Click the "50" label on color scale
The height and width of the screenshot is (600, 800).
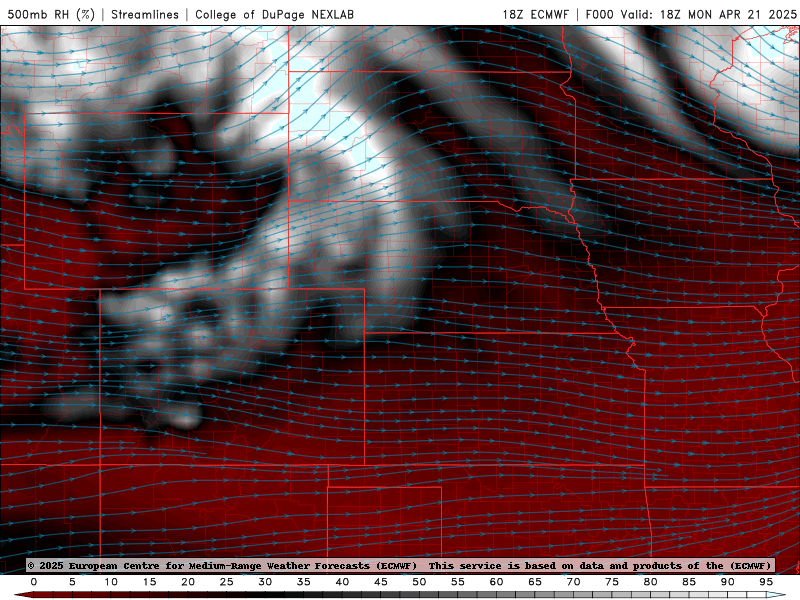click(419, 582)
